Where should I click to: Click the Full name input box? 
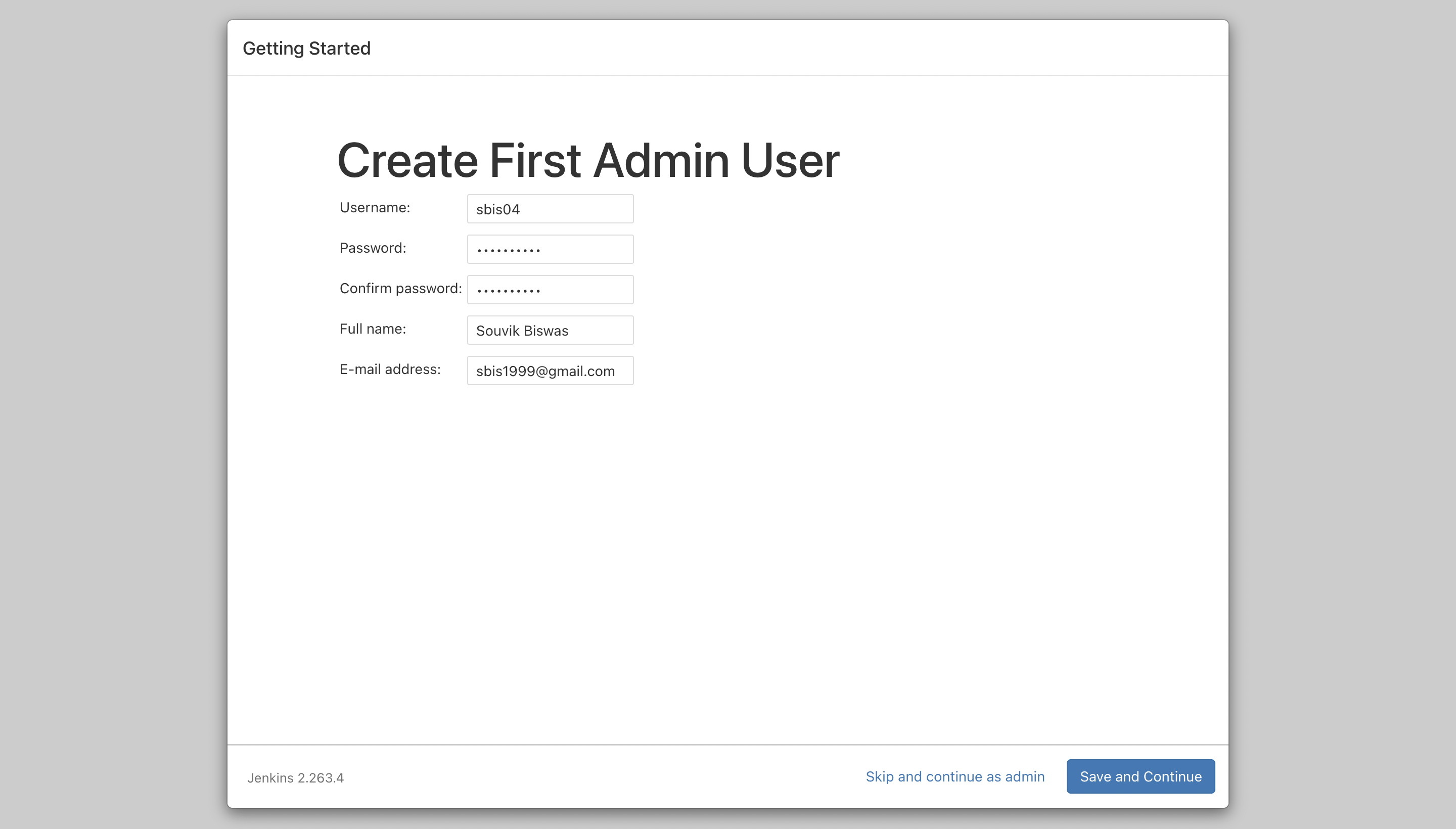click(550, 330)
